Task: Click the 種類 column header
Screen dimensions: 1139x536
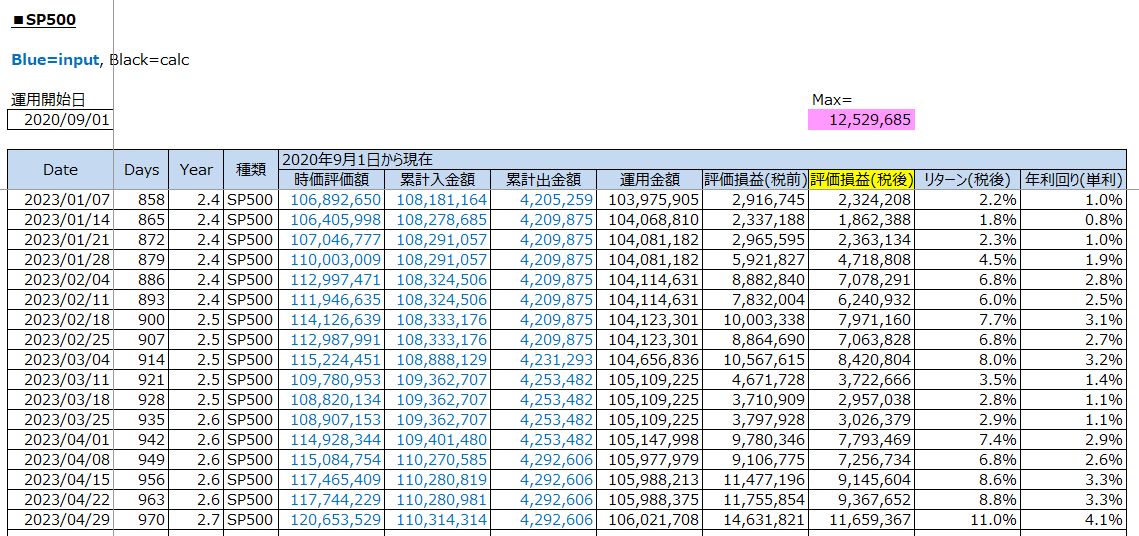Action: click(x=250, y=170)
